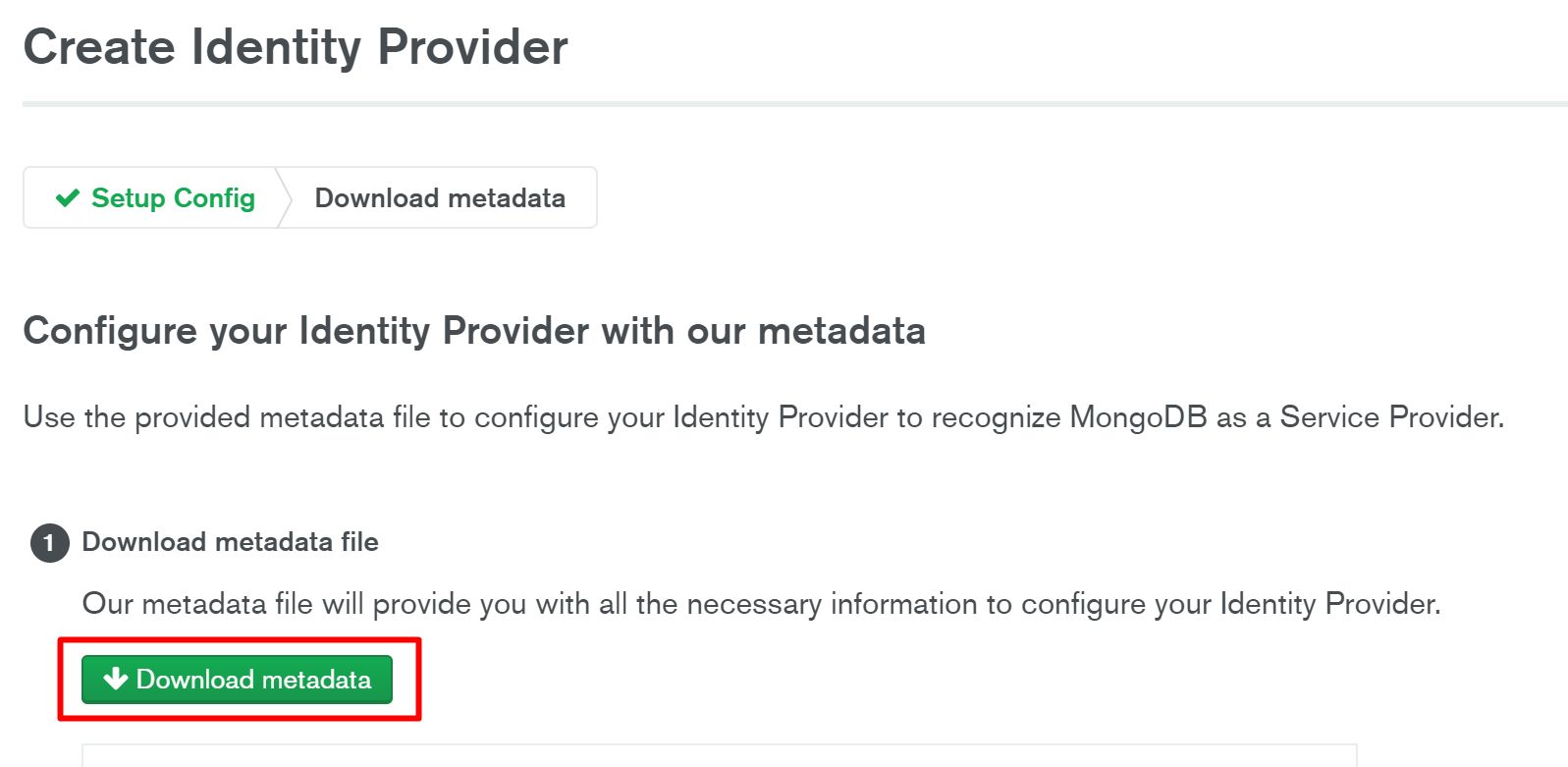This screenshot has height=767, width=1568.
Task: Click the Configure your Identity Provider heading
Action: point(474,331)
